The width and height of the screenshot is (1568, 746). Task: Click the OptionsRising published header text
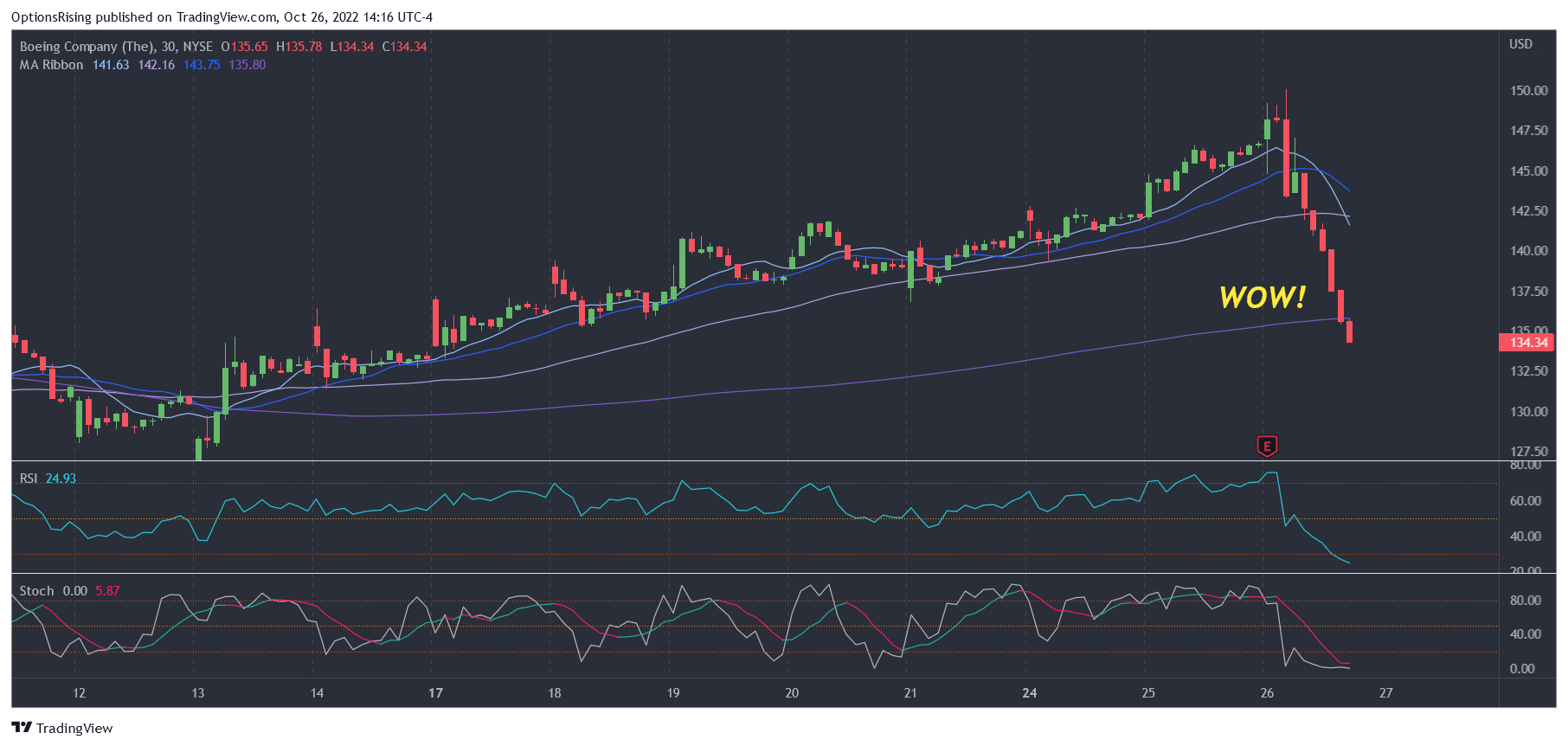tap(222, 17)
